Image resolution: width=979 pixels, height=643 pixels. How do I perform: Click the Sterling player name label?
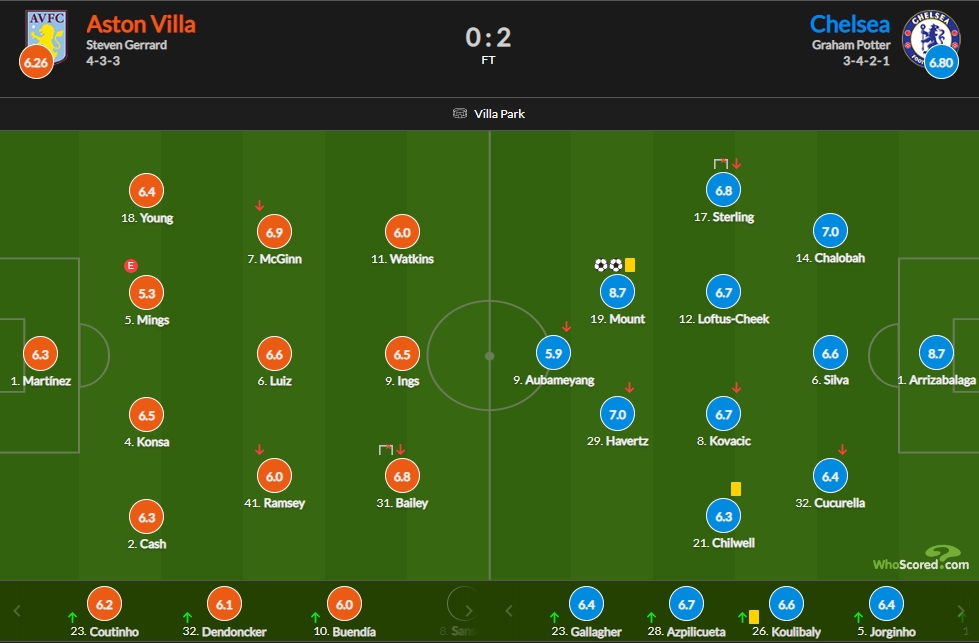(724, 217)
